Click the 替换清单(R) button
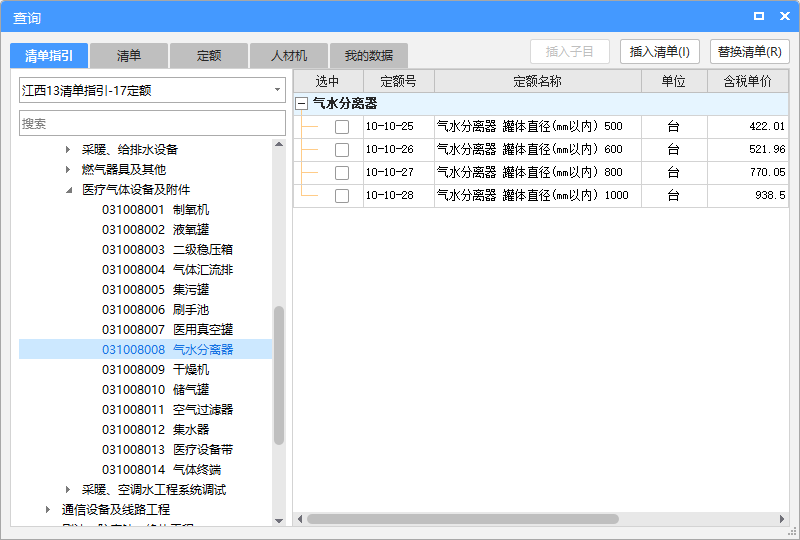Image resolution: width=800 pixels, height=540 pixels. [749, 52]
